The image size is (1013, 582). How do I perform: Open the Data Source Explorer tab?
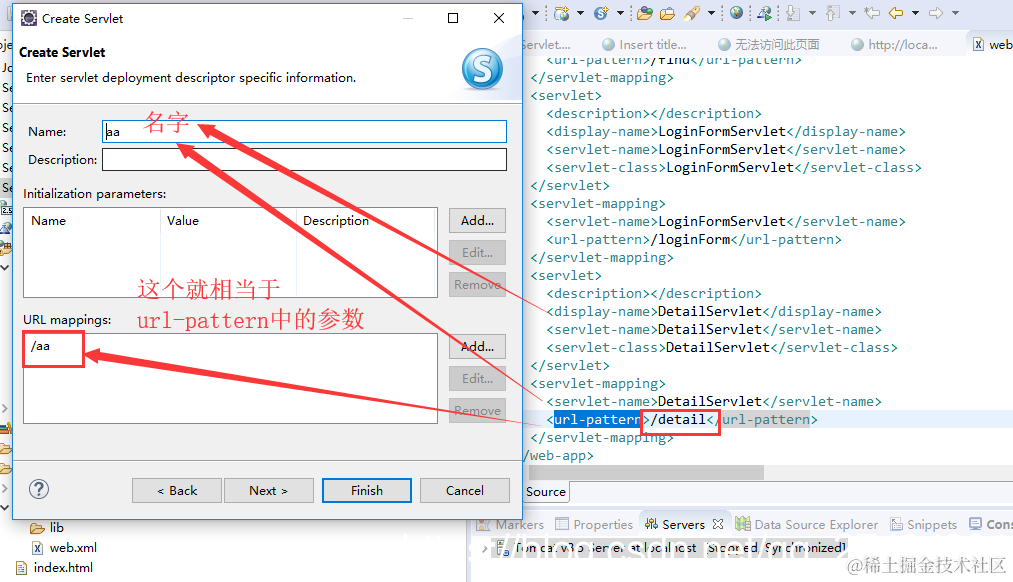pos(808,525)
